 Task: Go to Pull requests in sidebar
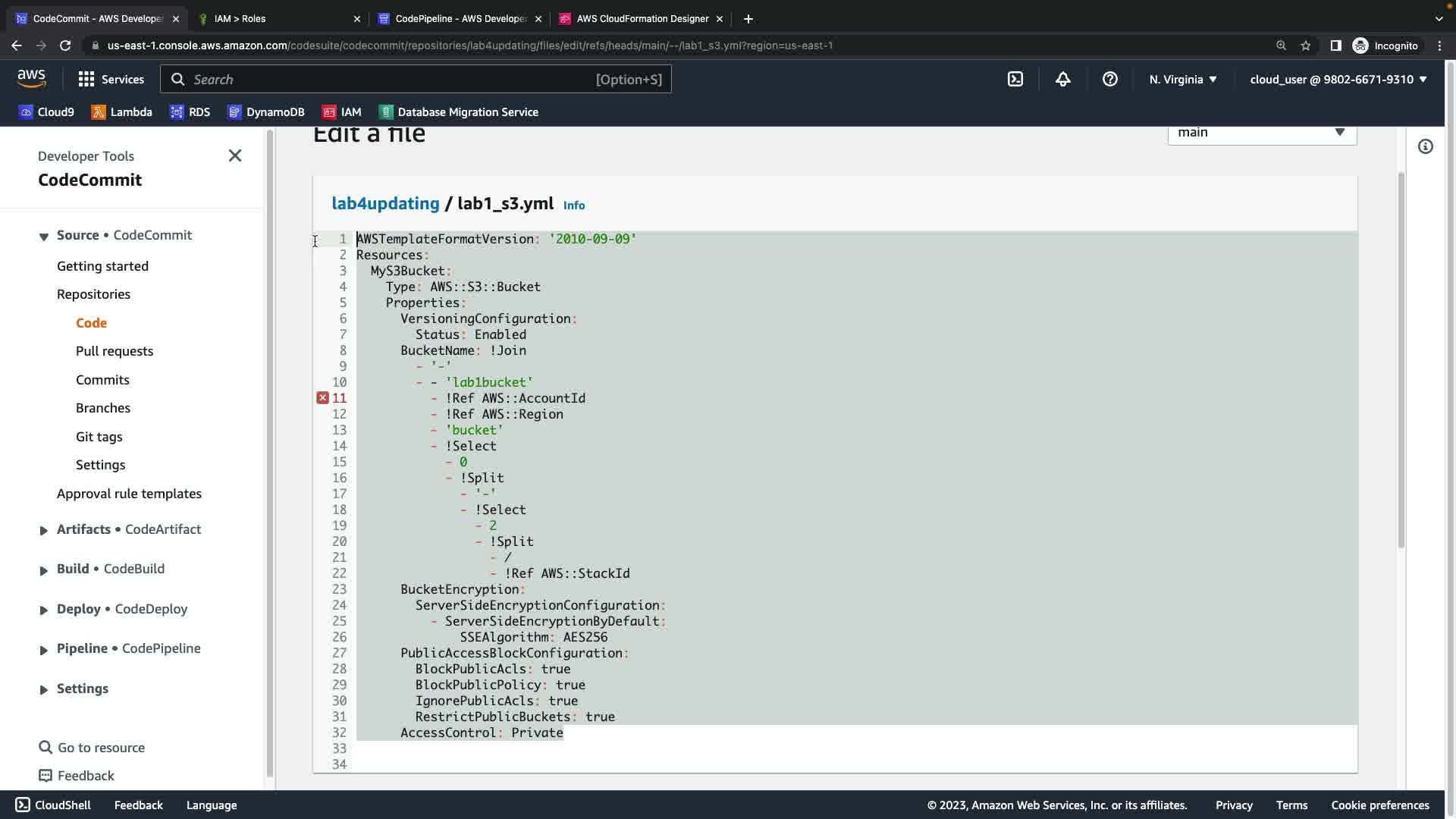click(x=115, y=351)
